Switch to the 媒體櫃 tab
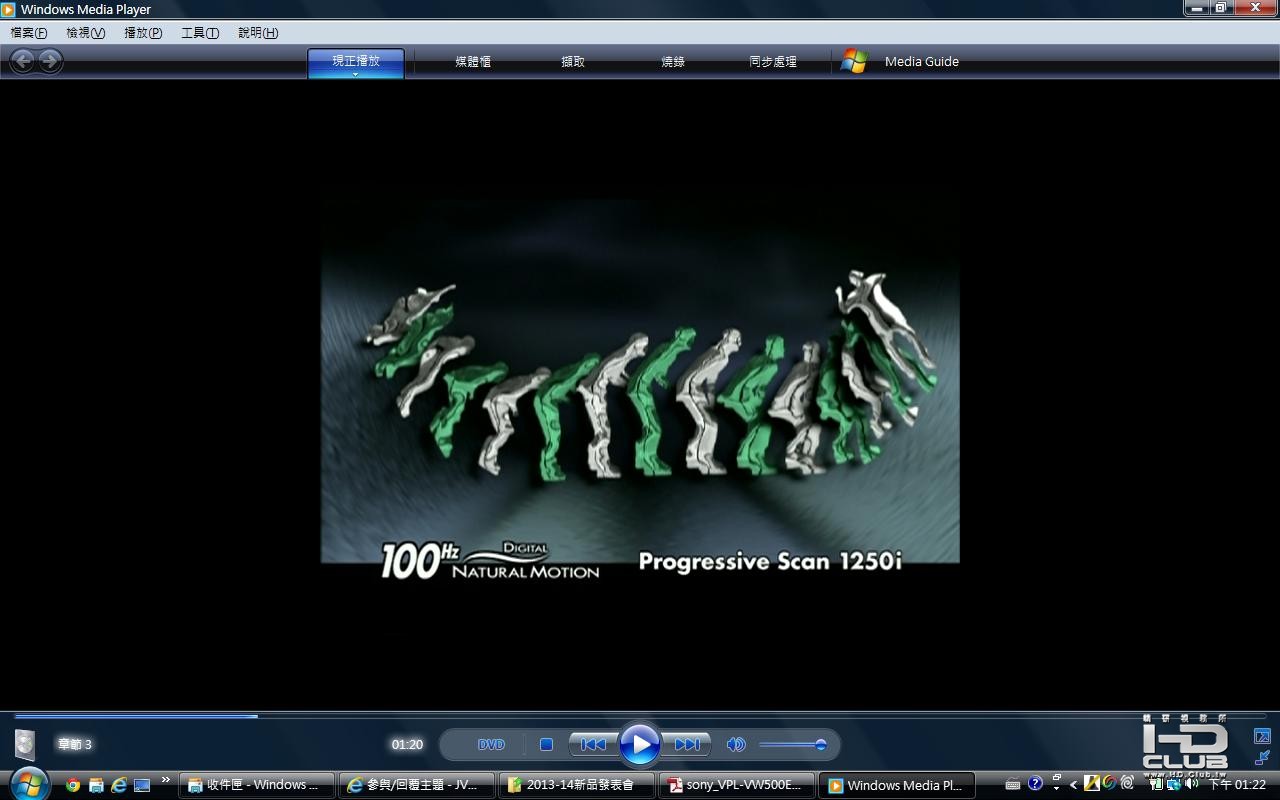1280x800 pixels. pyautogui.click(x=473, y=62)
